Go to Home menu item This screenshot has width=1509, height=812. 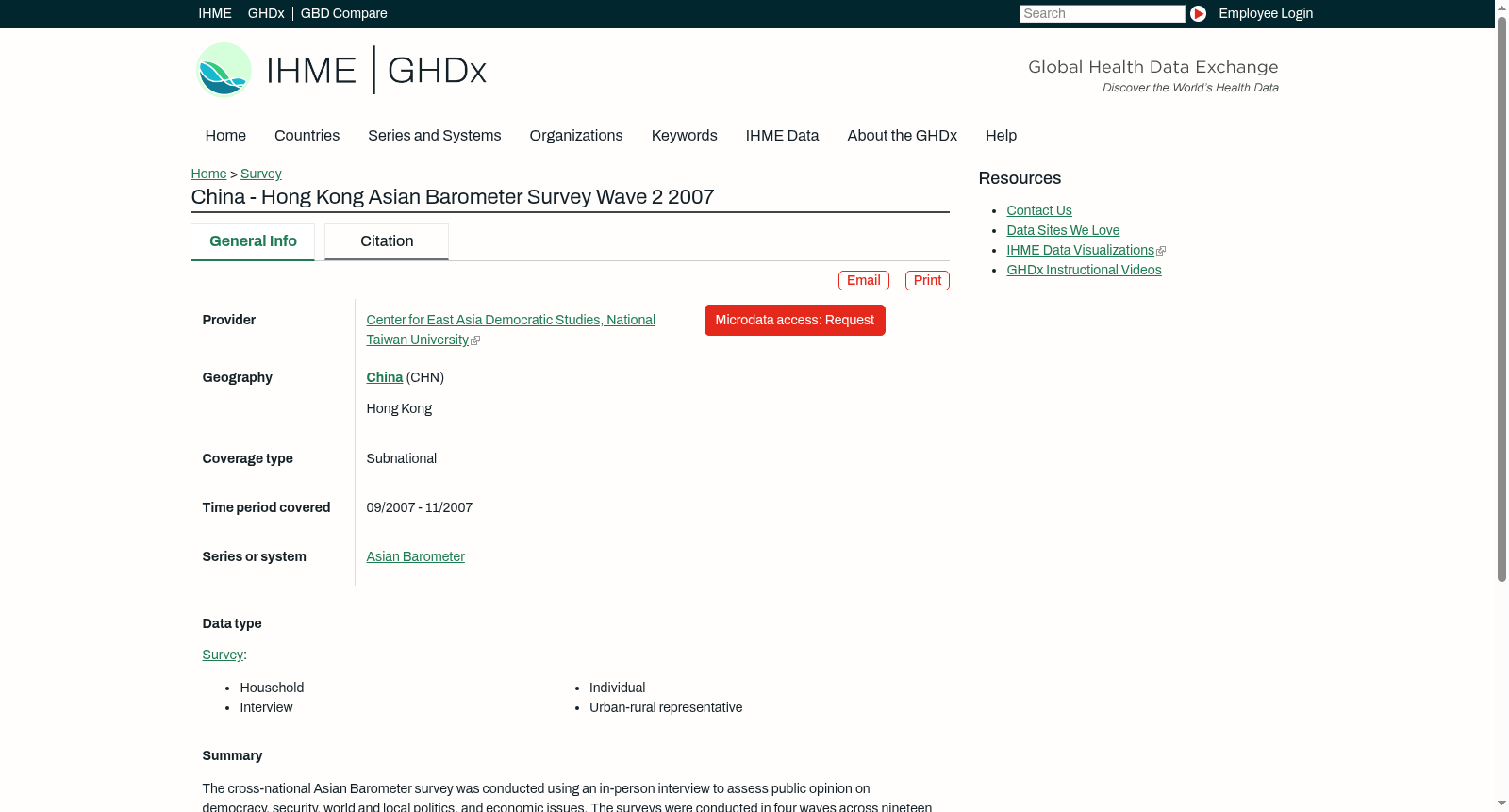coord(225,136)
